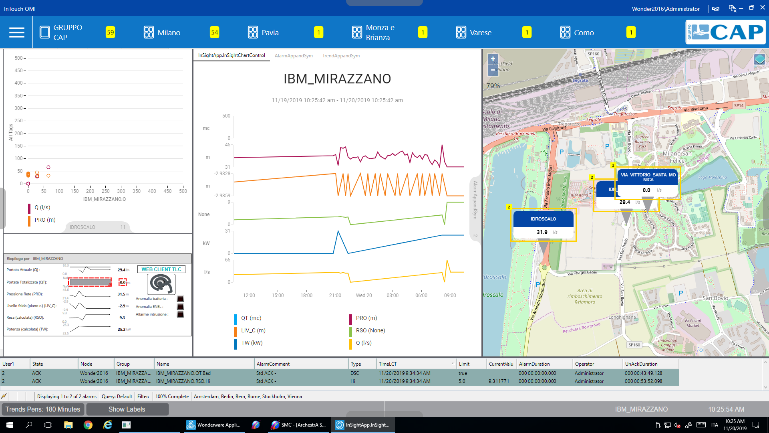Viewport: 769px width, 433px height.
Task: Switch to the third grayed chart tab
Action: click(x=341, y=56)
